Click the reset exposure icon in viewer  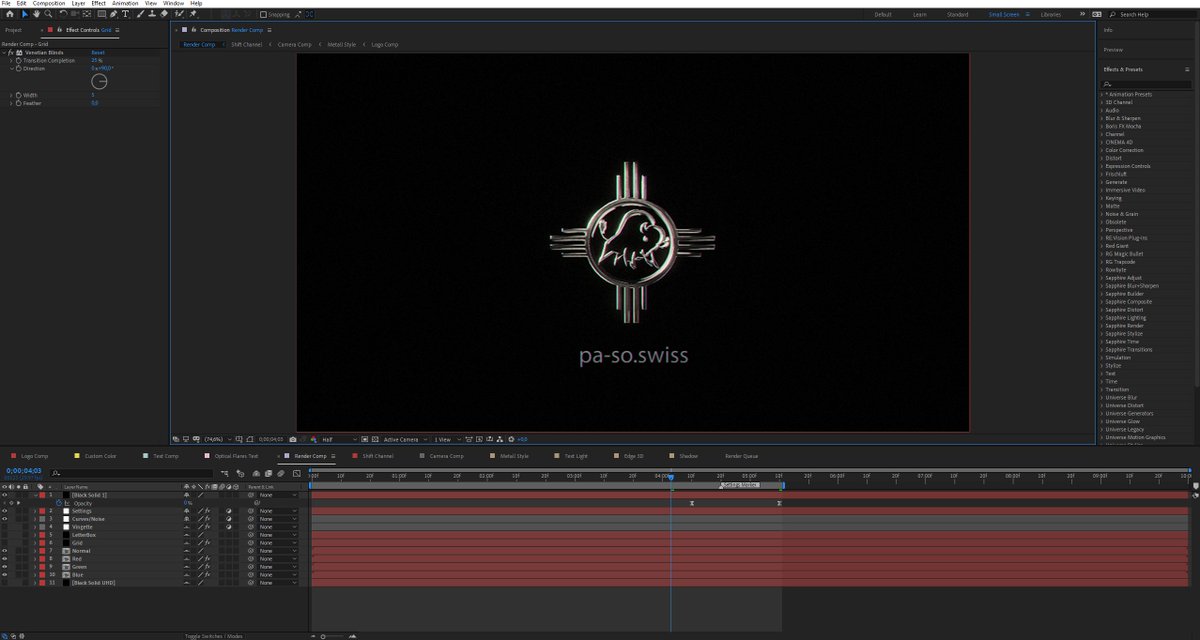tap(511, 439)
